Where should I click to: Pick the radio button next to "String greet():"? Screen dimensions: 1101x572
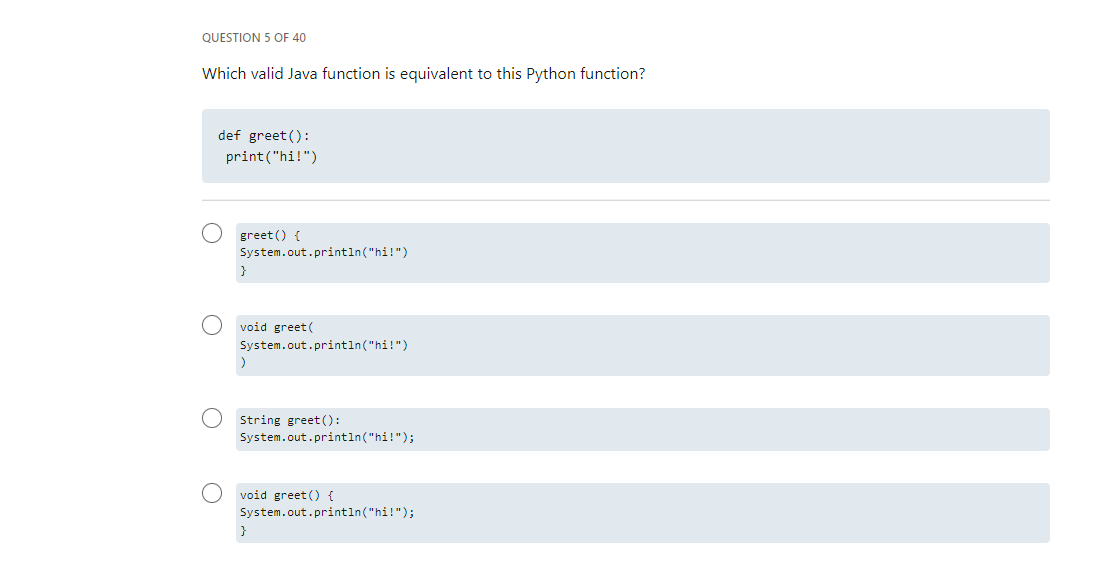212,418
